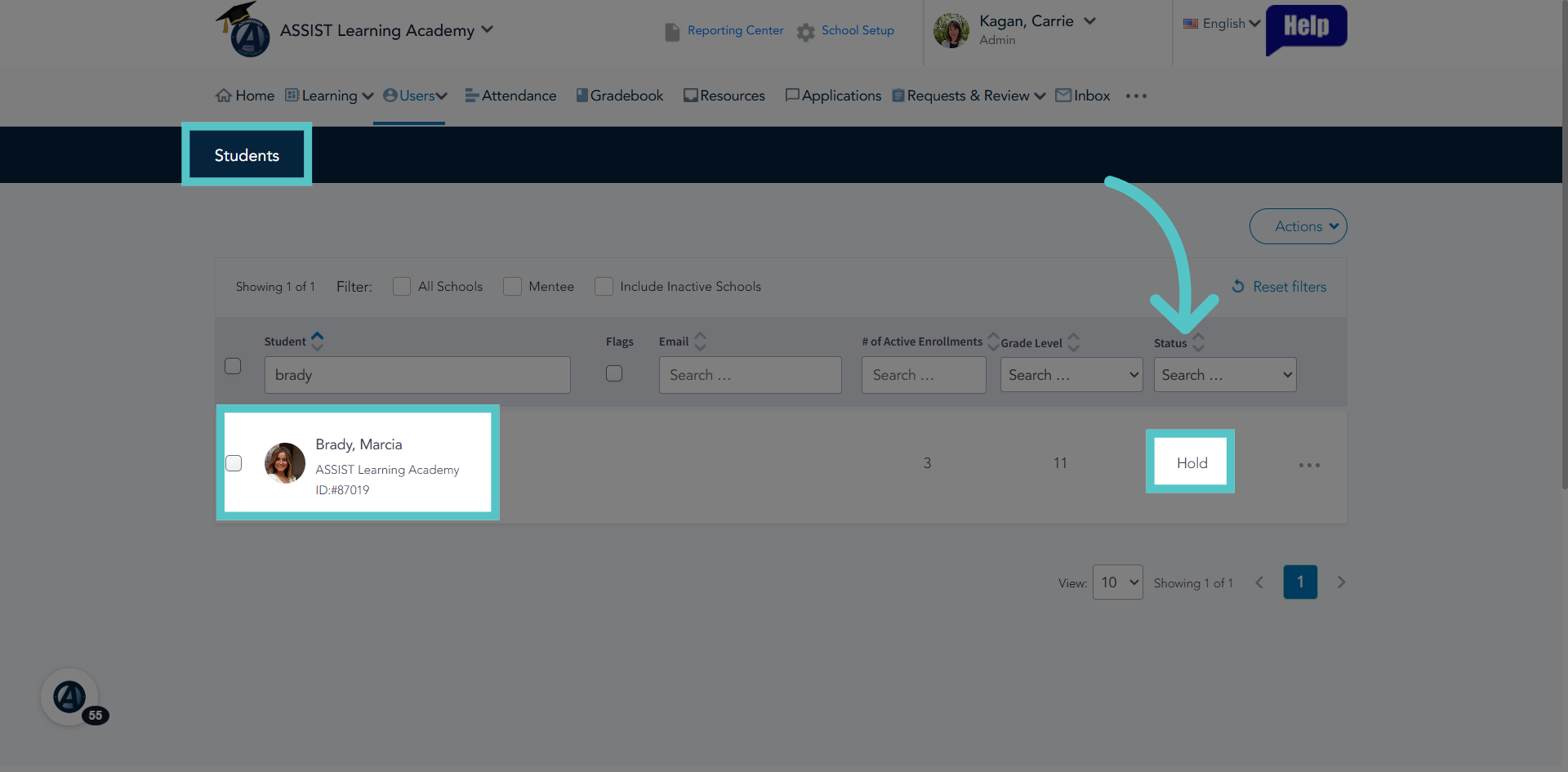Click the Hold status cell

coord(1191,462)
